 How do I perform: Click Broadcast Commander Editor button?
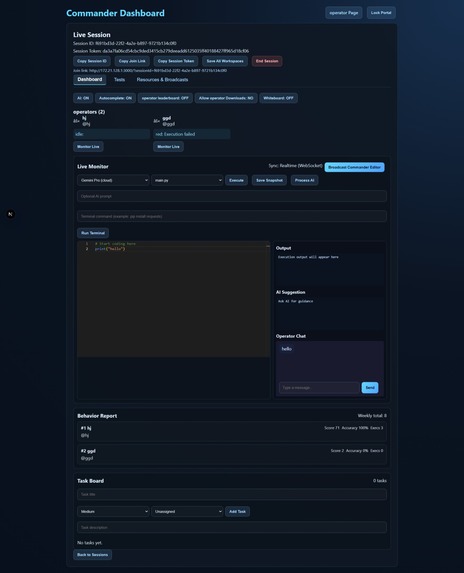354,167
